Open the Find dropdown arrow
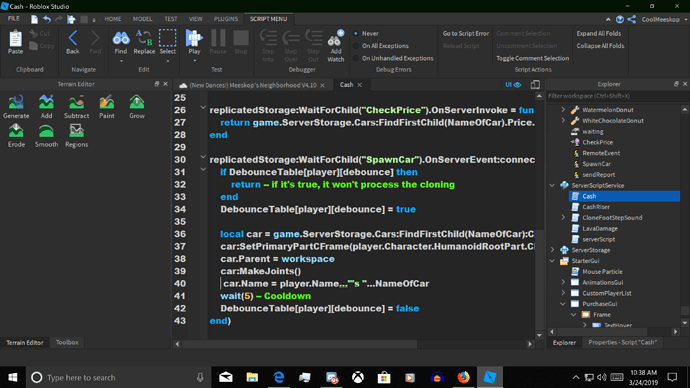 coord(121,61)
